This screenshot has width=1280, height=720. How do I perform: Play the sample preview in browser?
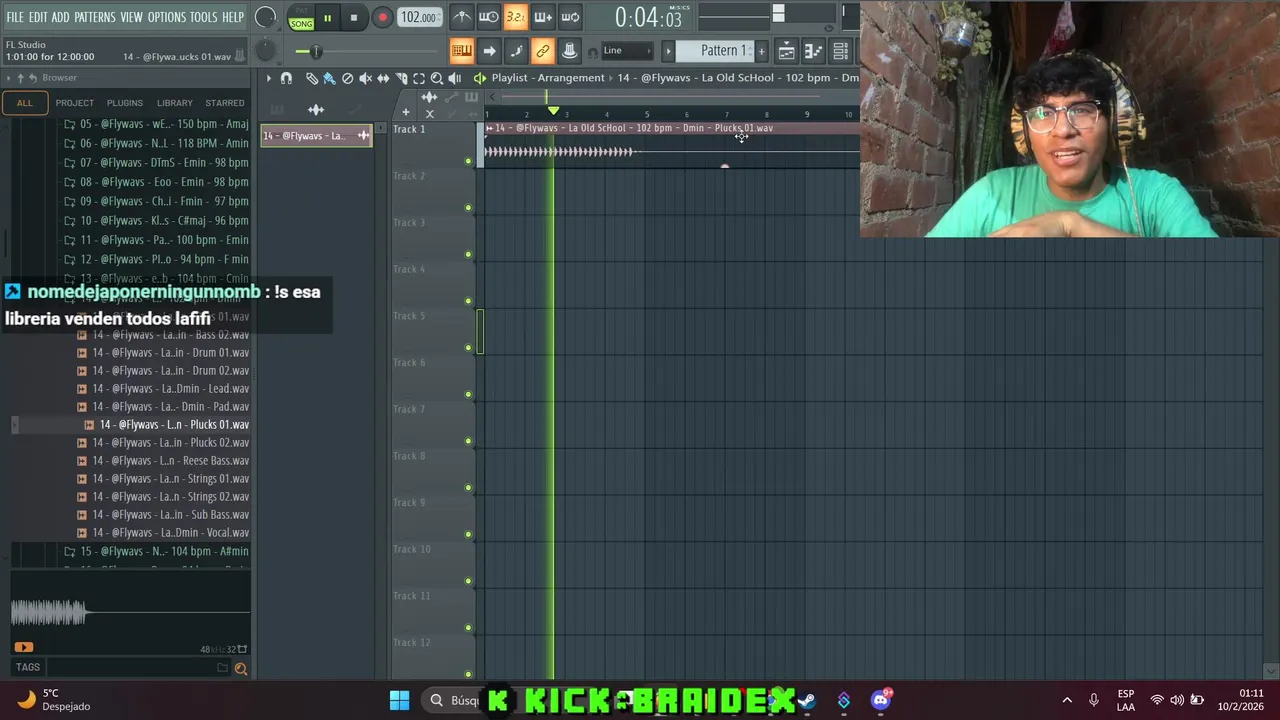click(24, 648)
